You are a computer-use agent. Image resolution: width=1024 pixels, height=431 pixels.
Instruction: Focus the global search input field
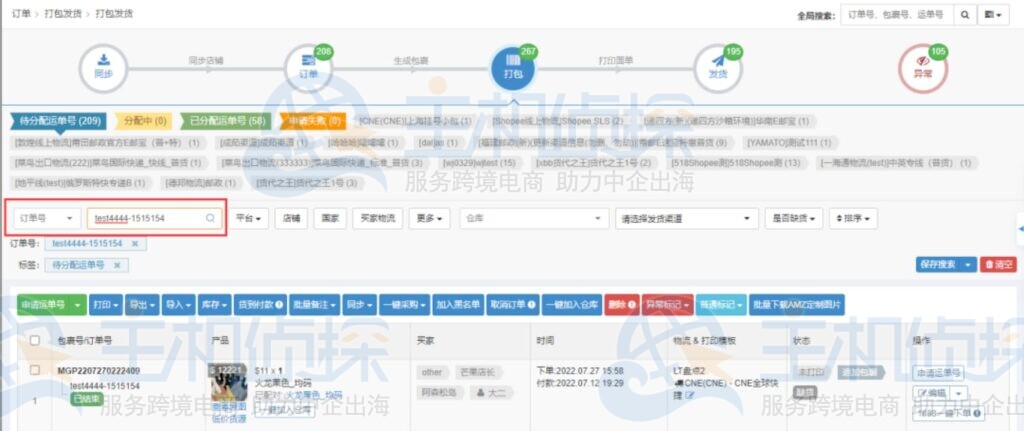point(897,15)
